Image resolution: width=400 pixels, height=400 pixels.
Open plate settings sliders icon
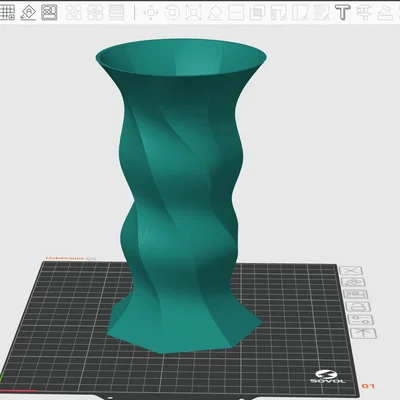tap(361, 320)
